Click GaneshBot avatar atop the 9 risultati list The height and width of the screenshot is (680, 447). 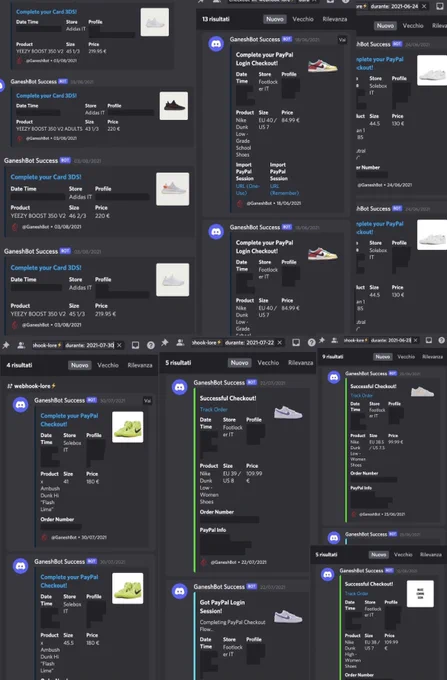click(x=334, y=377)
